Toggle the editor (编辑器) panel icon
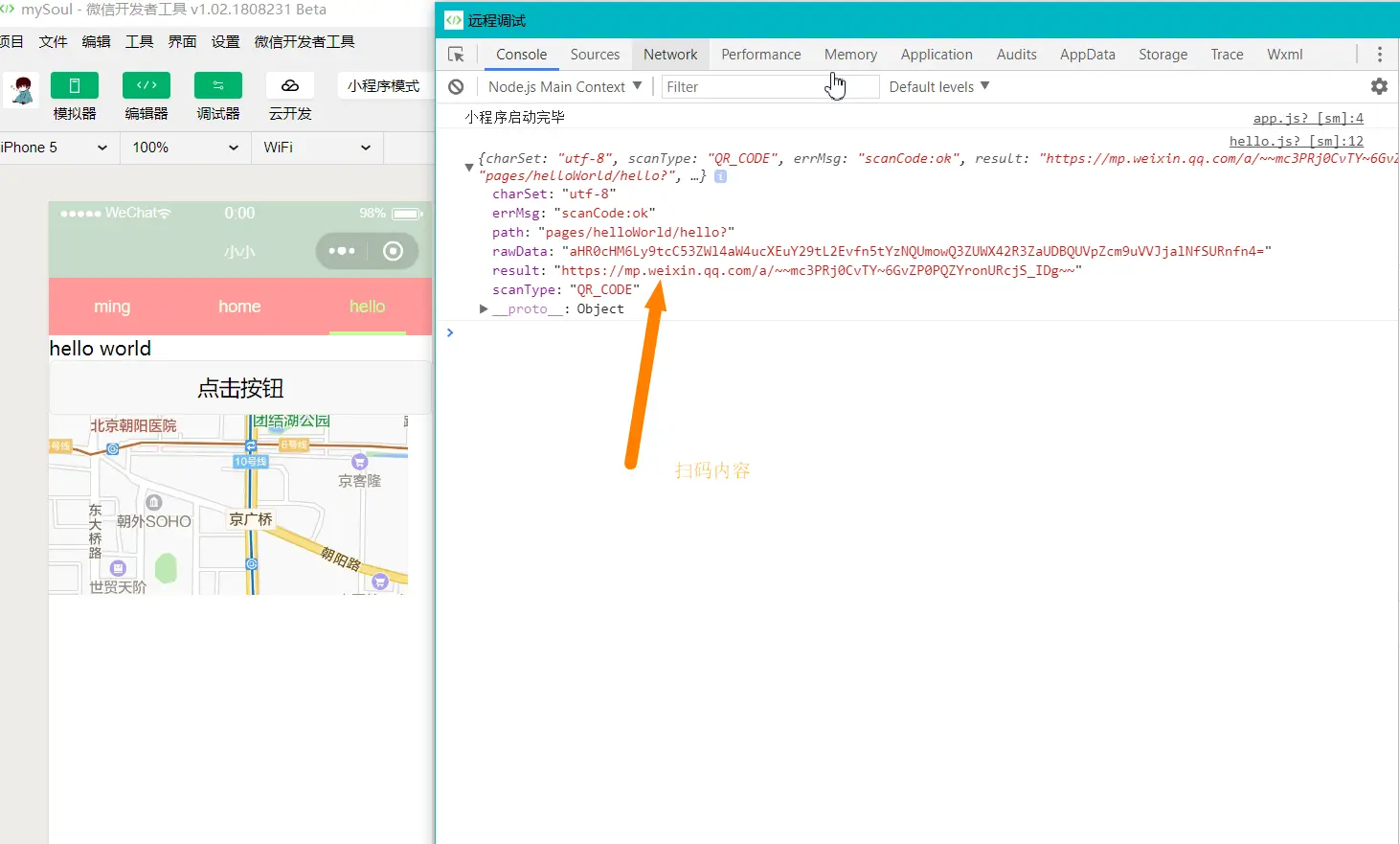Image resolution: width=1400 pixels, height=844 pixels. click(x=147, y=85)
